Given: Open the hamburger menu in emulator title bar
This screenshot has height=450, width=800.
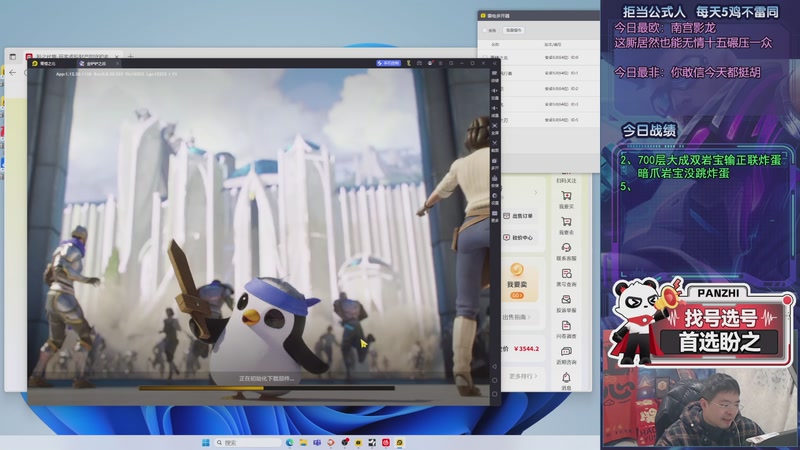Looking at the screenshot, I should pos(440,63).
